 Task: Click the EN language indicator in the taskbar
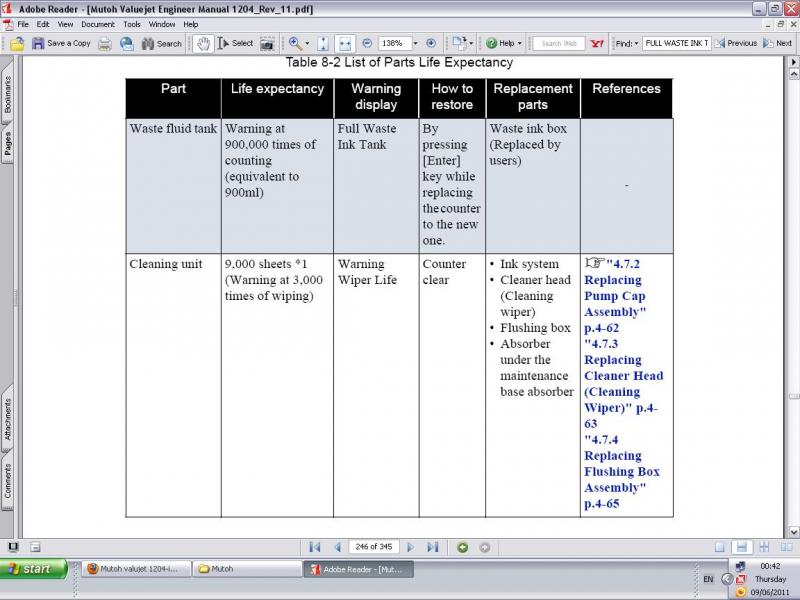(708, 579)
